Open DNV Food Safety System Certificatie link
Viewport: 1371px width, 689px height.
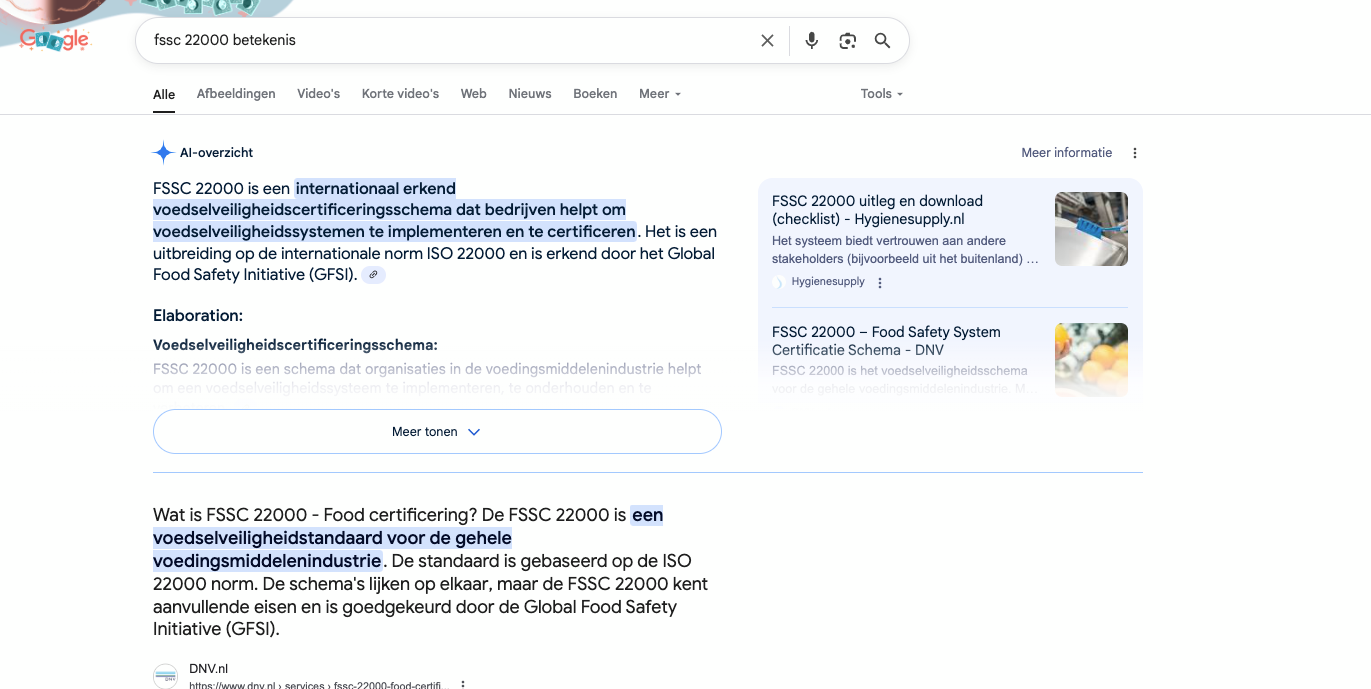coord(886,341)
